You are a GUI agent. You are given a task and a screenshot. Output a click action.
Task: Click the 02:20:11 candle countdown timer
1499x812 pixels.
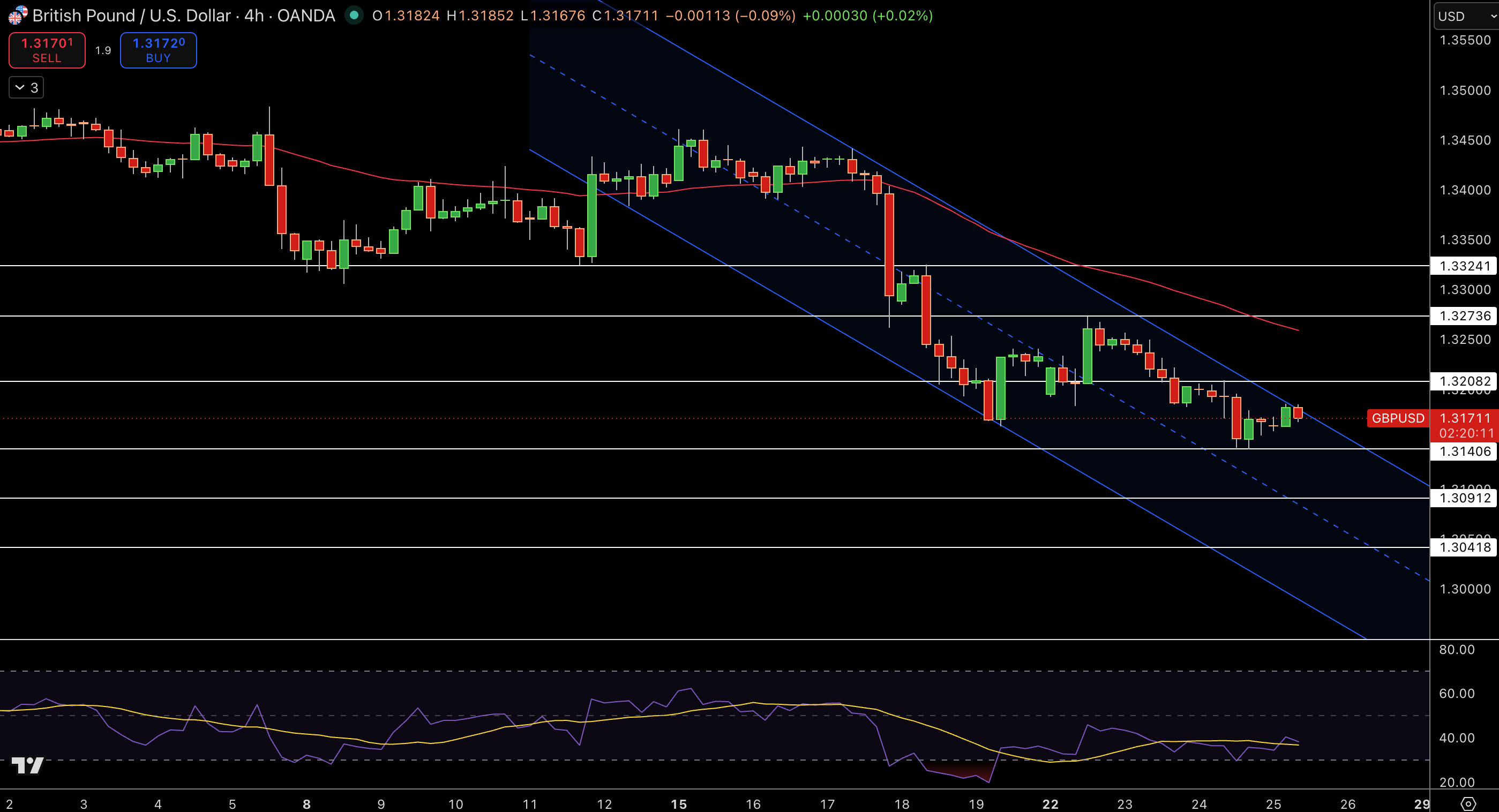pos(1466,433)
